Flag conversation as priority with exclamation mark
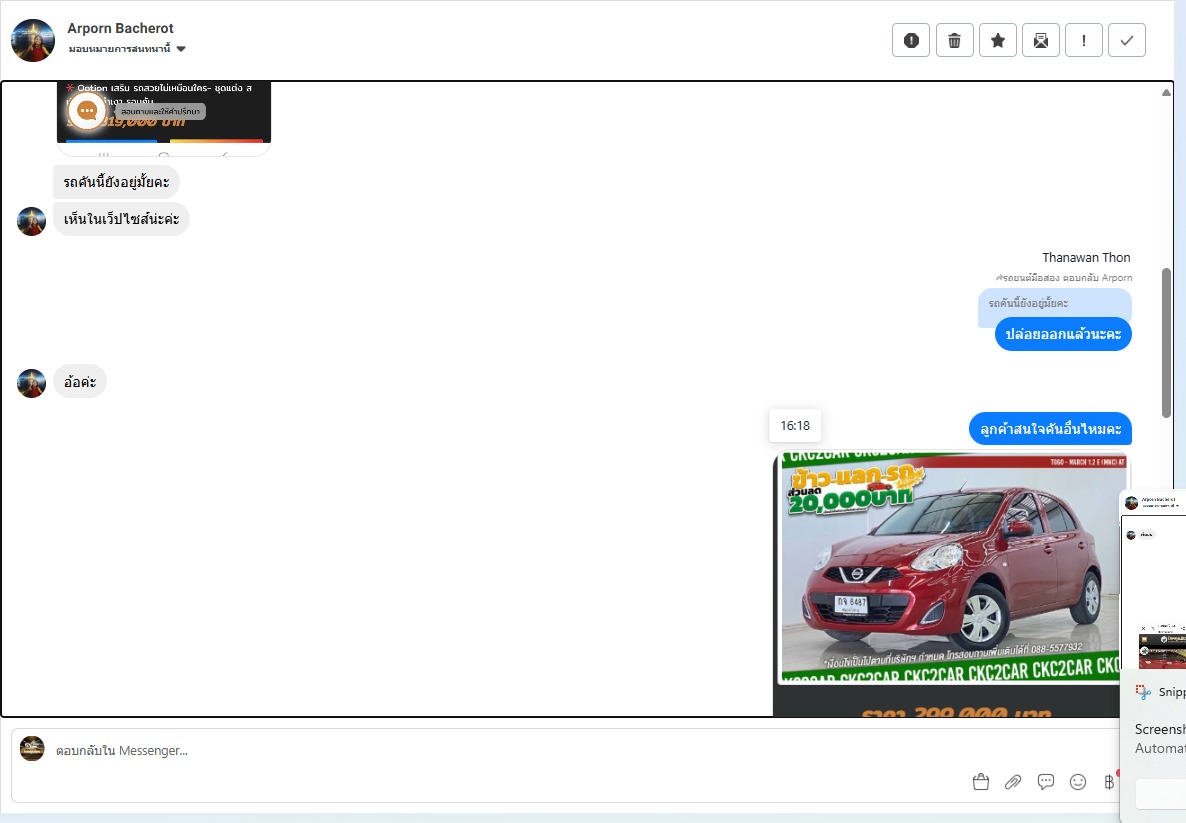Viewport: 1186px width, 823px height. 1084,40
